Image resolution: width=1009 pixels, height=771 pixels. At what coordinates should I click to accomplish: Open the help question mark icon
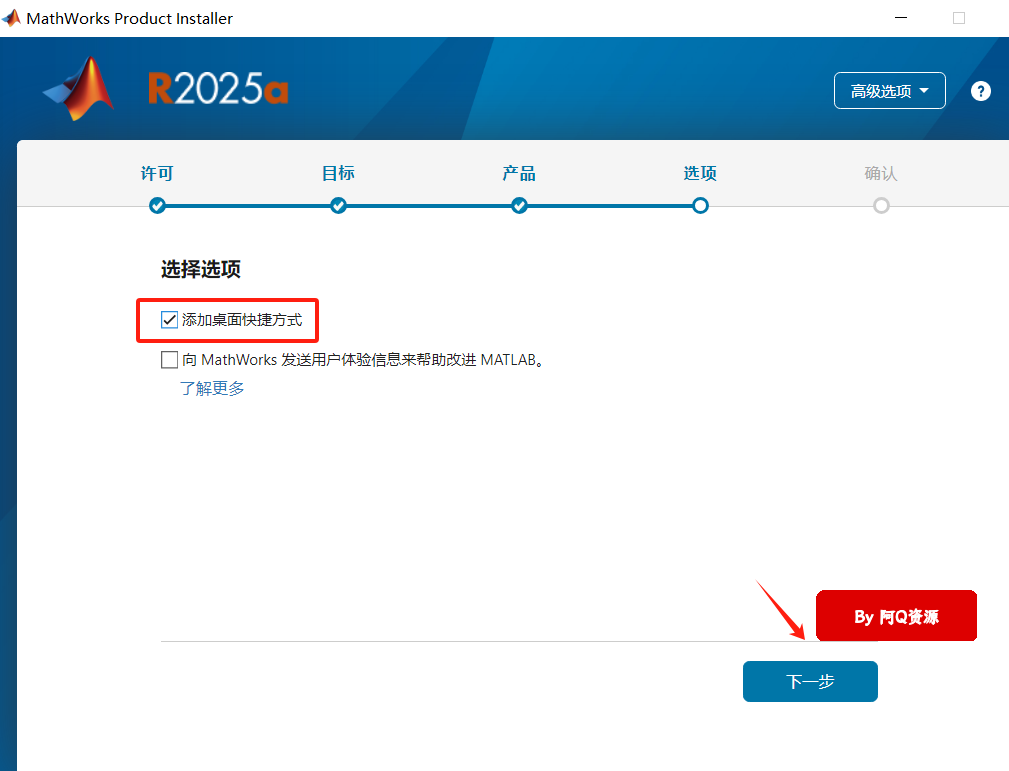[981, 91]
